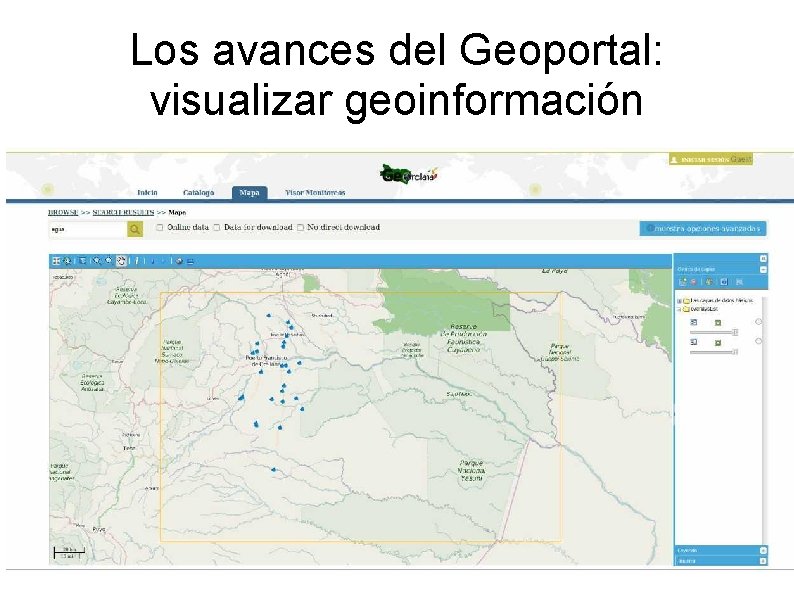Toggle the first overlay layer's green checkbox

click(x=718, y=323)
